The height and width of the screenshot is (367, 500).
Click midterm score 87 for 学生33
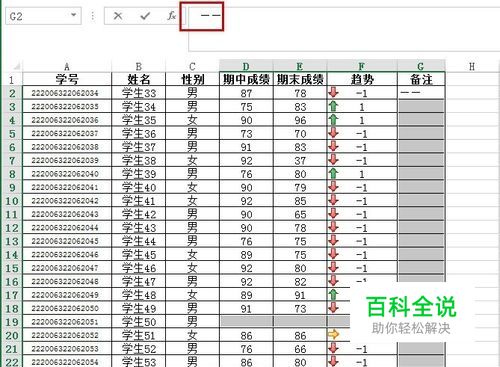coord(246,93)
